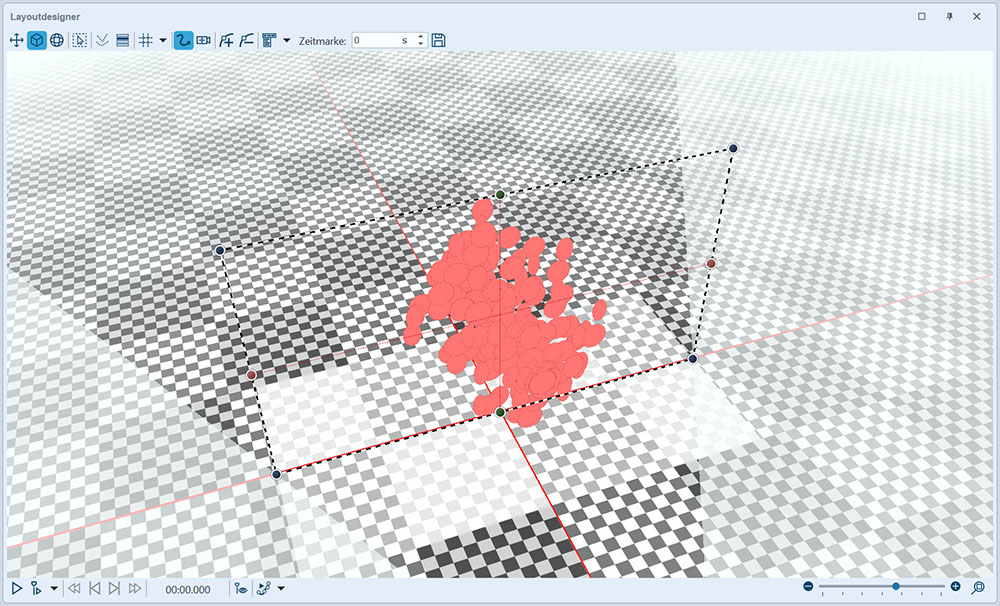Click the zoom-in plus button
Screen dimensions: 1000x606
955,587
